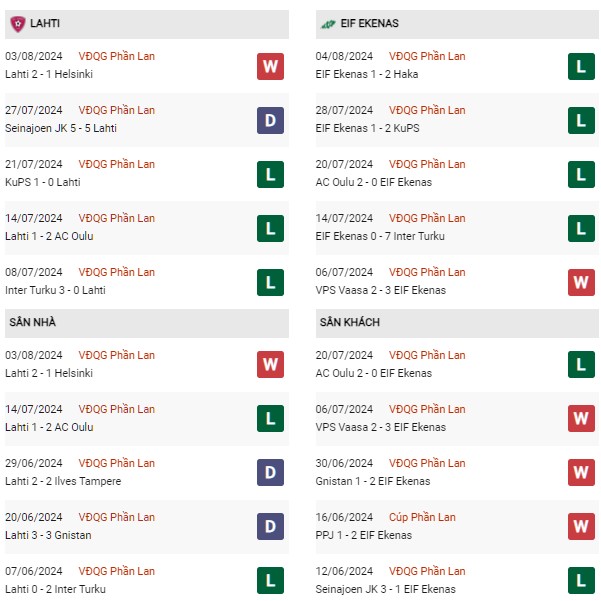Image resolution: width=601 pixels, height=601 pixels.
Task: Open the Inter Turku 3-0 Lahti match
Action: coord(55,290)
